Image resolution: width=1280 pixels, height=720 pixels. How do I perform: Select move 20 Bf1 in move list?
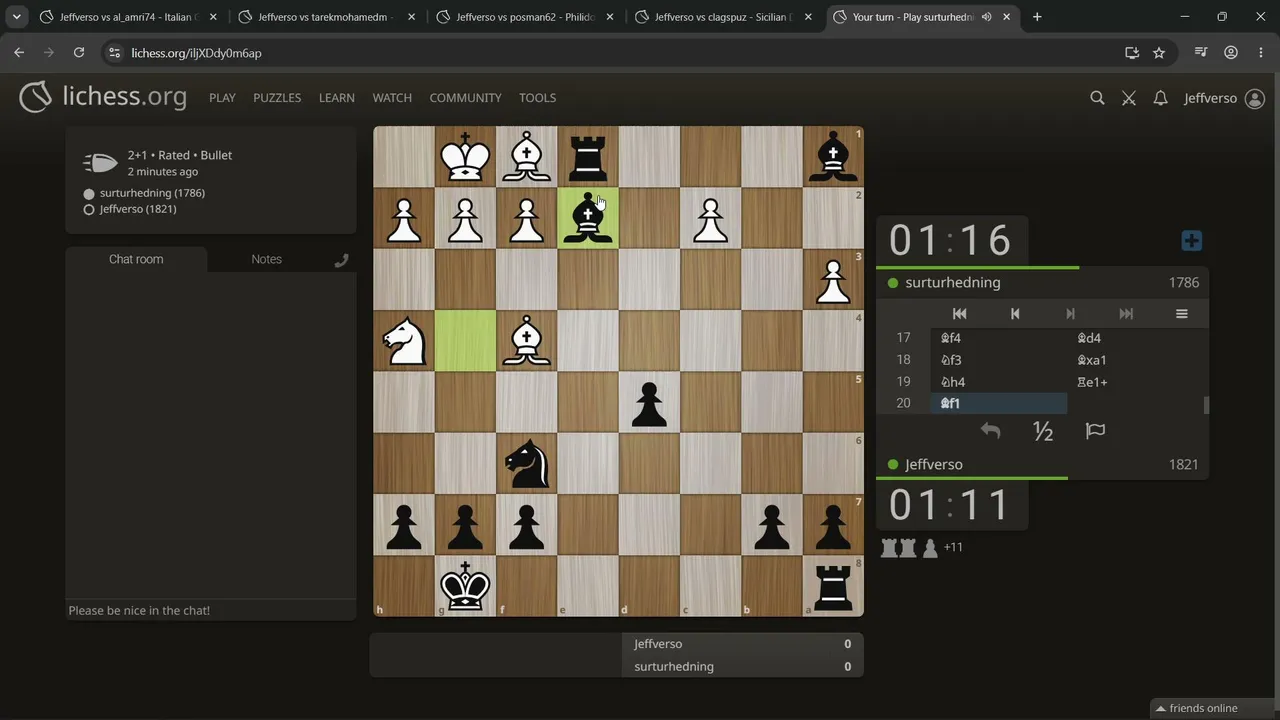(999, 403)
